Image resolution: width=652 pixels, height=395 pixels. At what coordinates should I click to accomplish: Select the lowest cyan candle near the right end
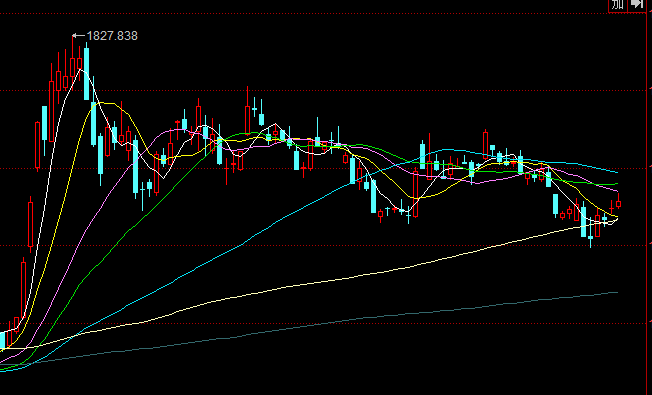coord(590,233)
